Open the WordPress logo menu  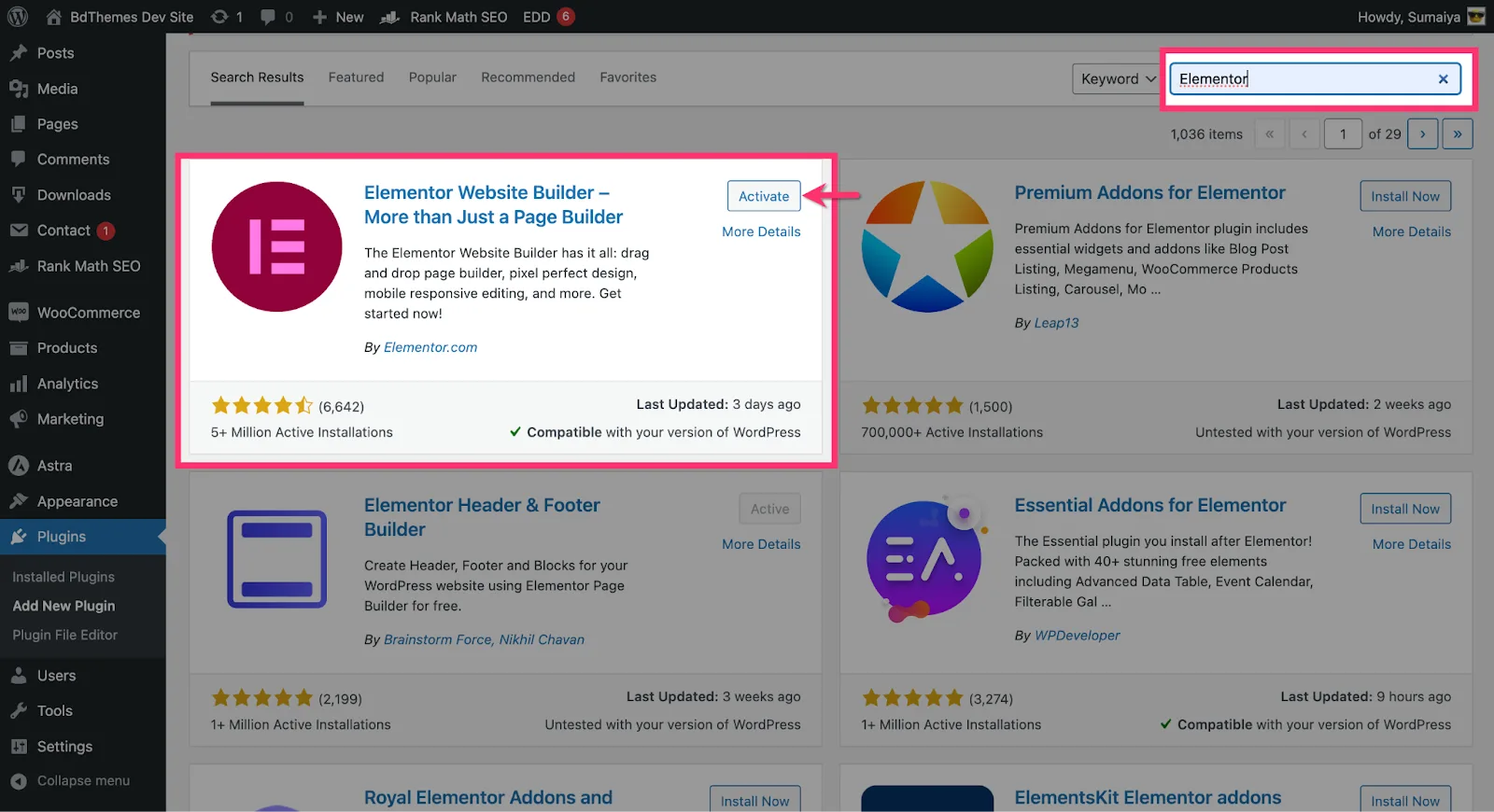18,17
